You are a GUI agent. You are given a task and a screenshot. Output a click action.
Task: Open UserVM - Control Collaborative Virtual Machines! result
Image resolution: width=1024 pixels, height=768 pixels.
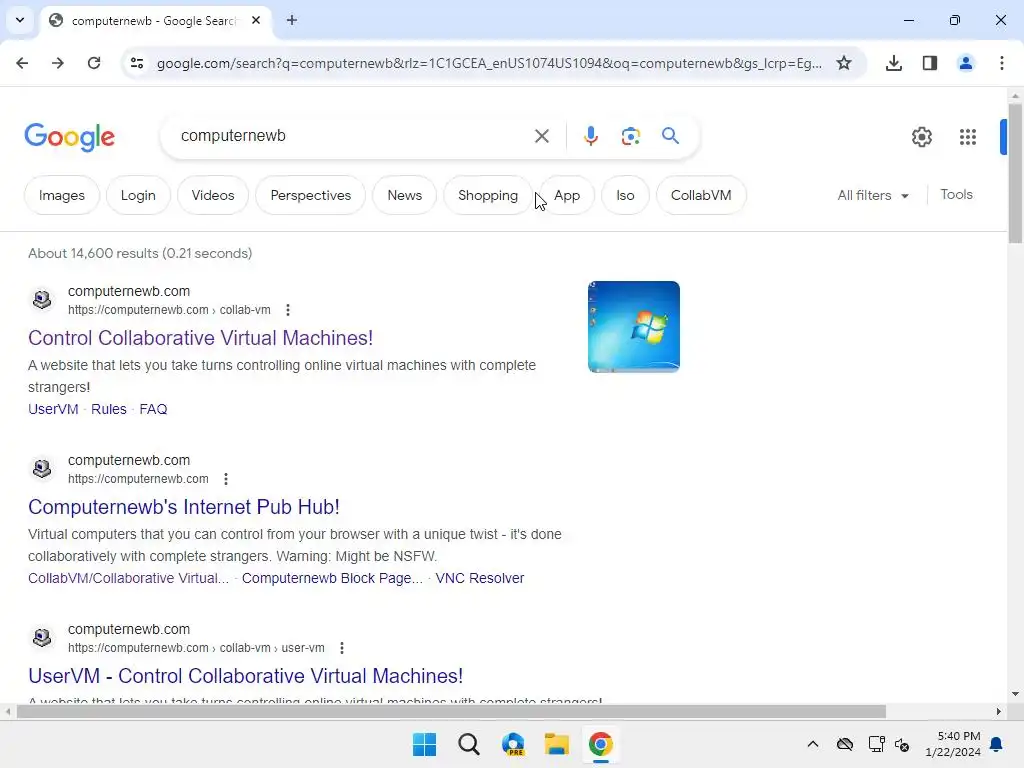click(246, 676)
